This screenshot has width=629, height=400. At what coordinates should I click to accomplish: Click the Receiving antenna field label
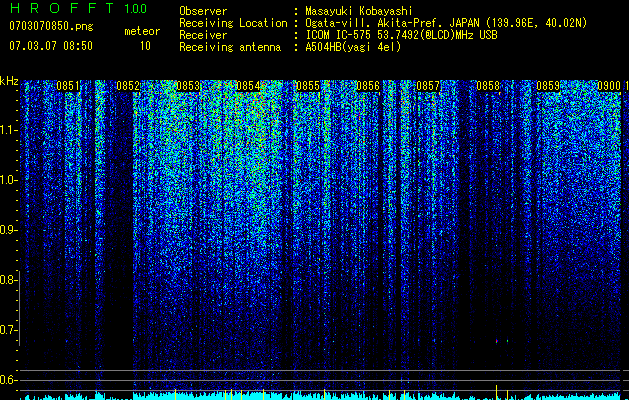pos(230,47)
